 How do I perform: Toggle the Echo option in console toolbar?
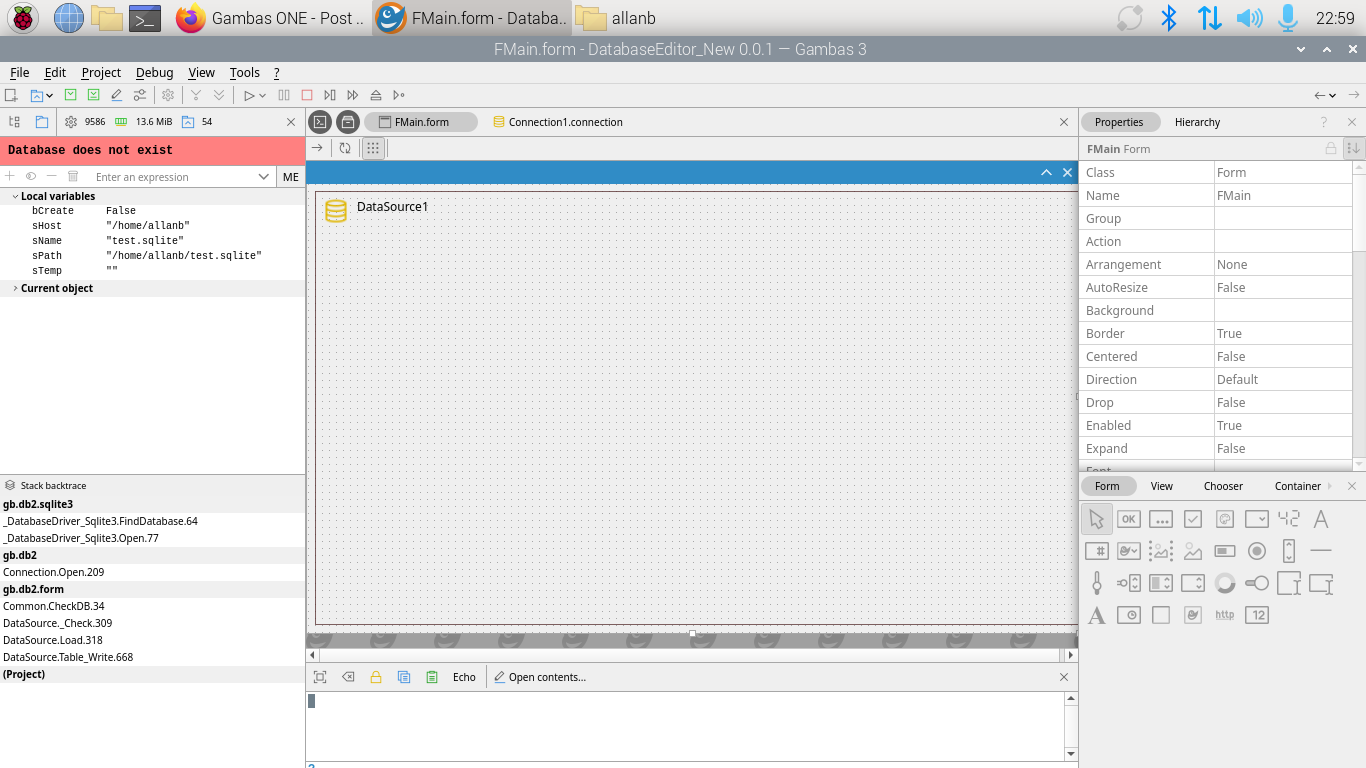point(464,677)
